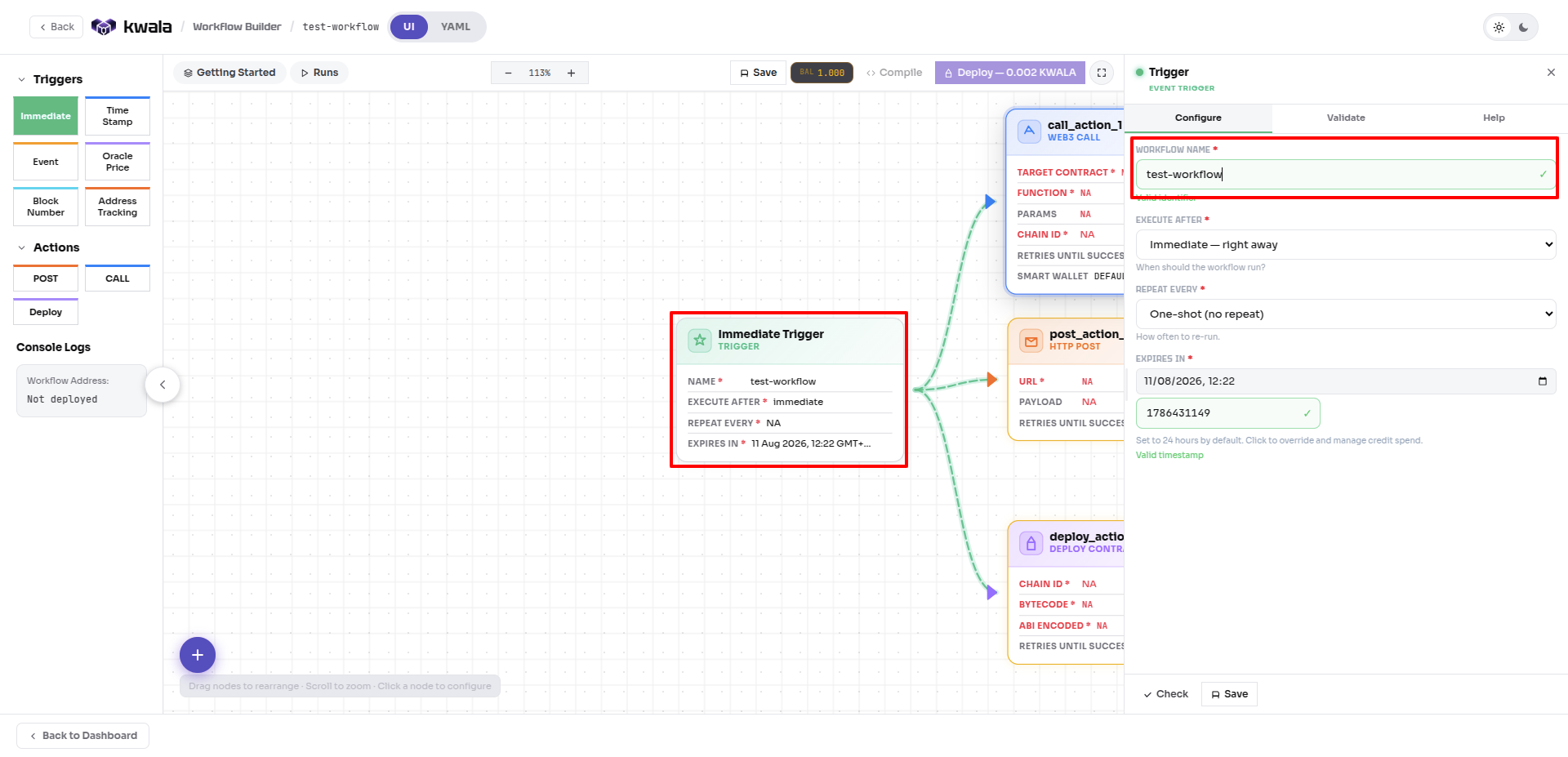Click Console Logs heading

(x=53, y=347)
